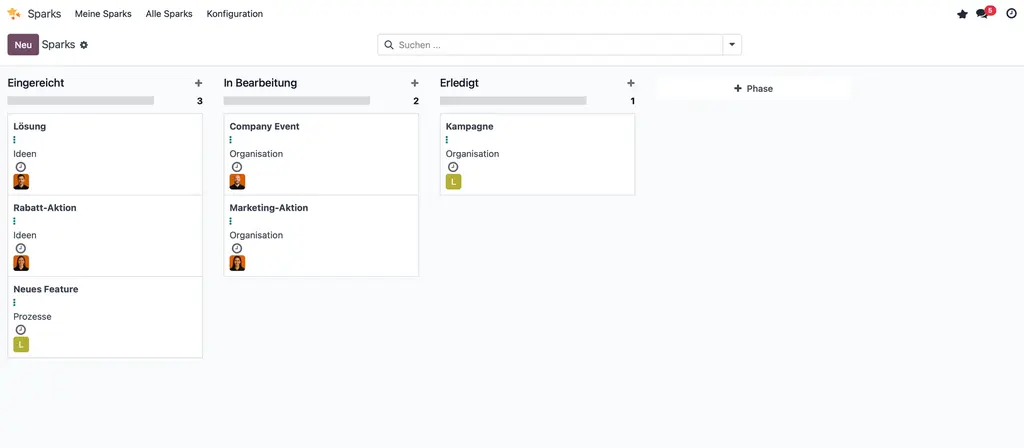This screenshot has width=1024, height=448.
Task: Open the options menu on Company Event card
Action: coord(231,140)
